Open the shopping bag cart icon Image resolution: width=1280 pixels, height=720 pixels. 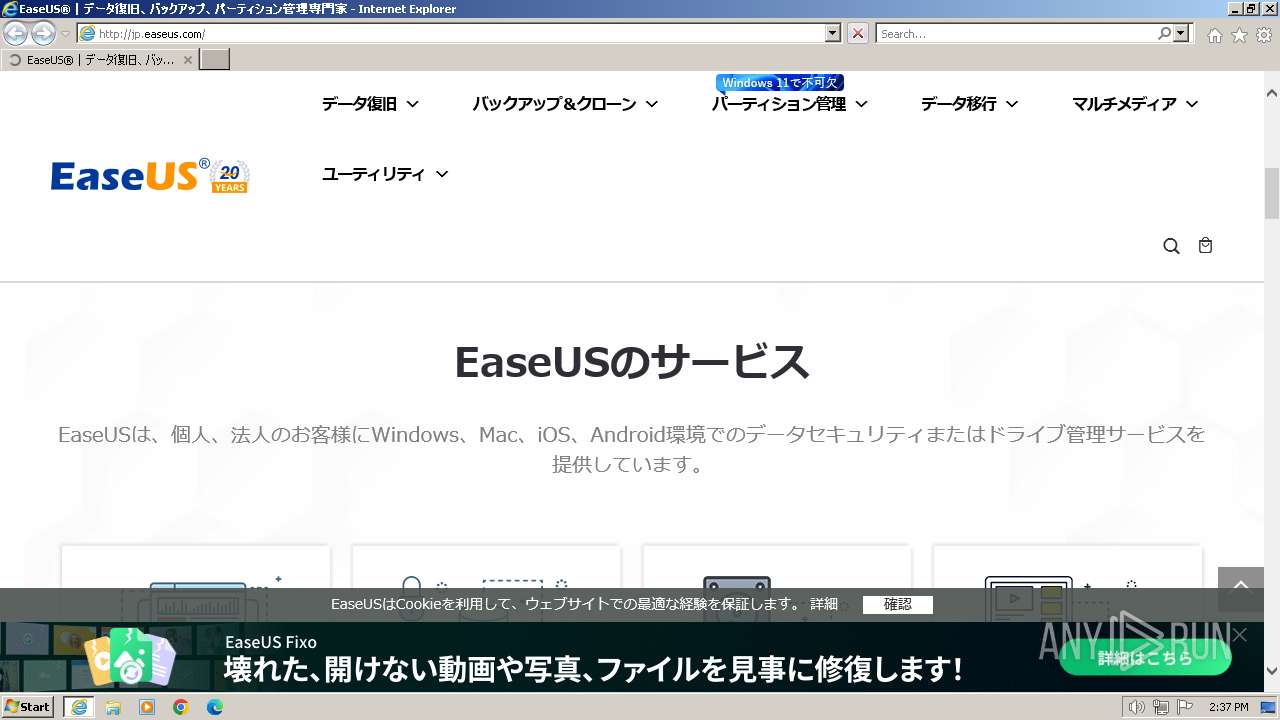pyautogui.click(x=1205, y=245)
